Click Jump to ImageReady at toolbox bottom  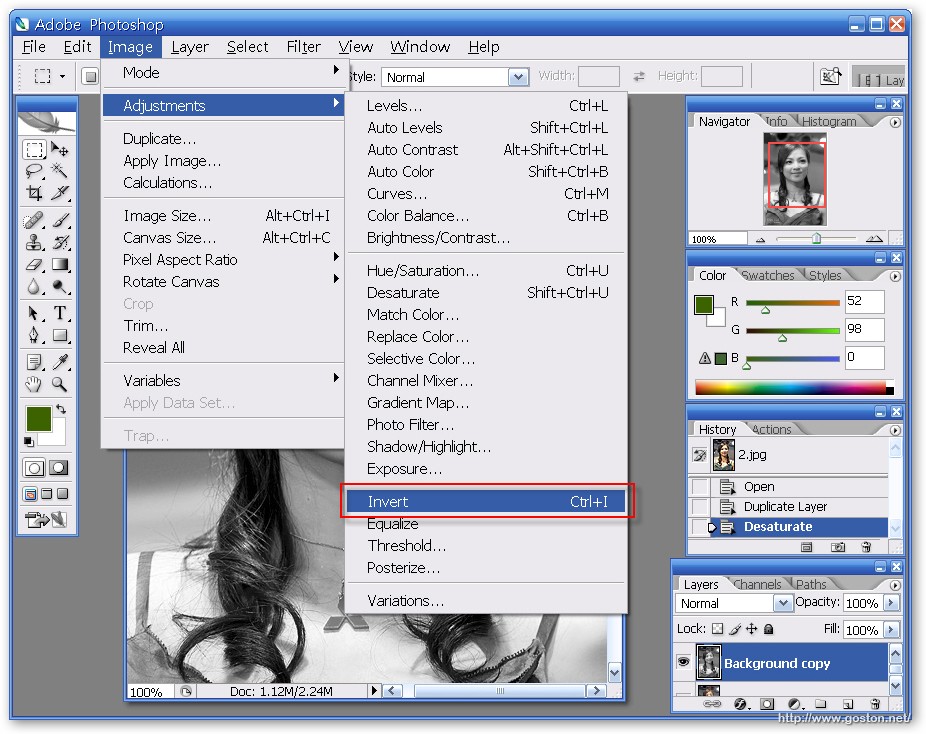click(x=46, y=520)
